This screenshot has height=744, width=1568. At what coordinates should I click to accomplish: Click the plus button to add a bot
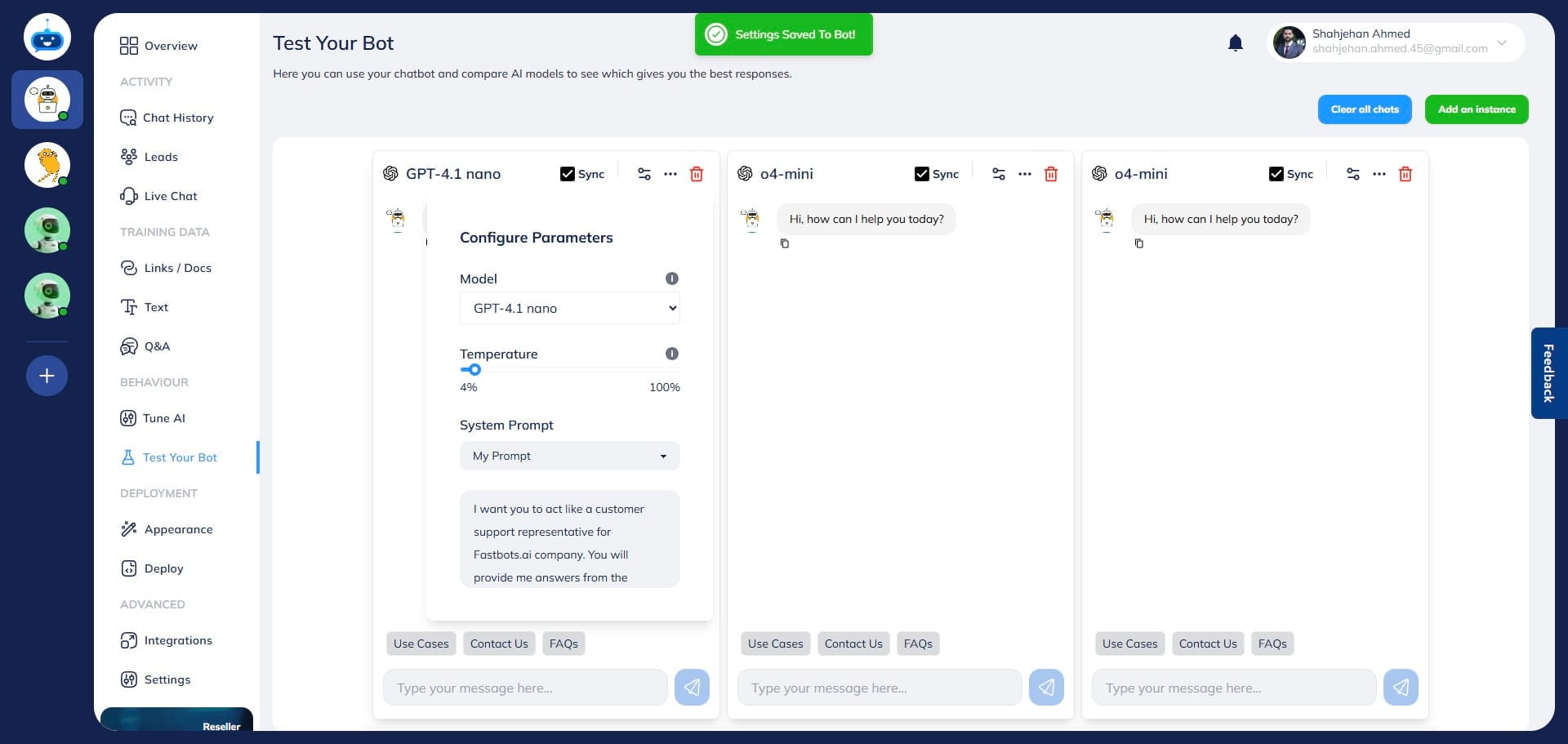[47, 376]
